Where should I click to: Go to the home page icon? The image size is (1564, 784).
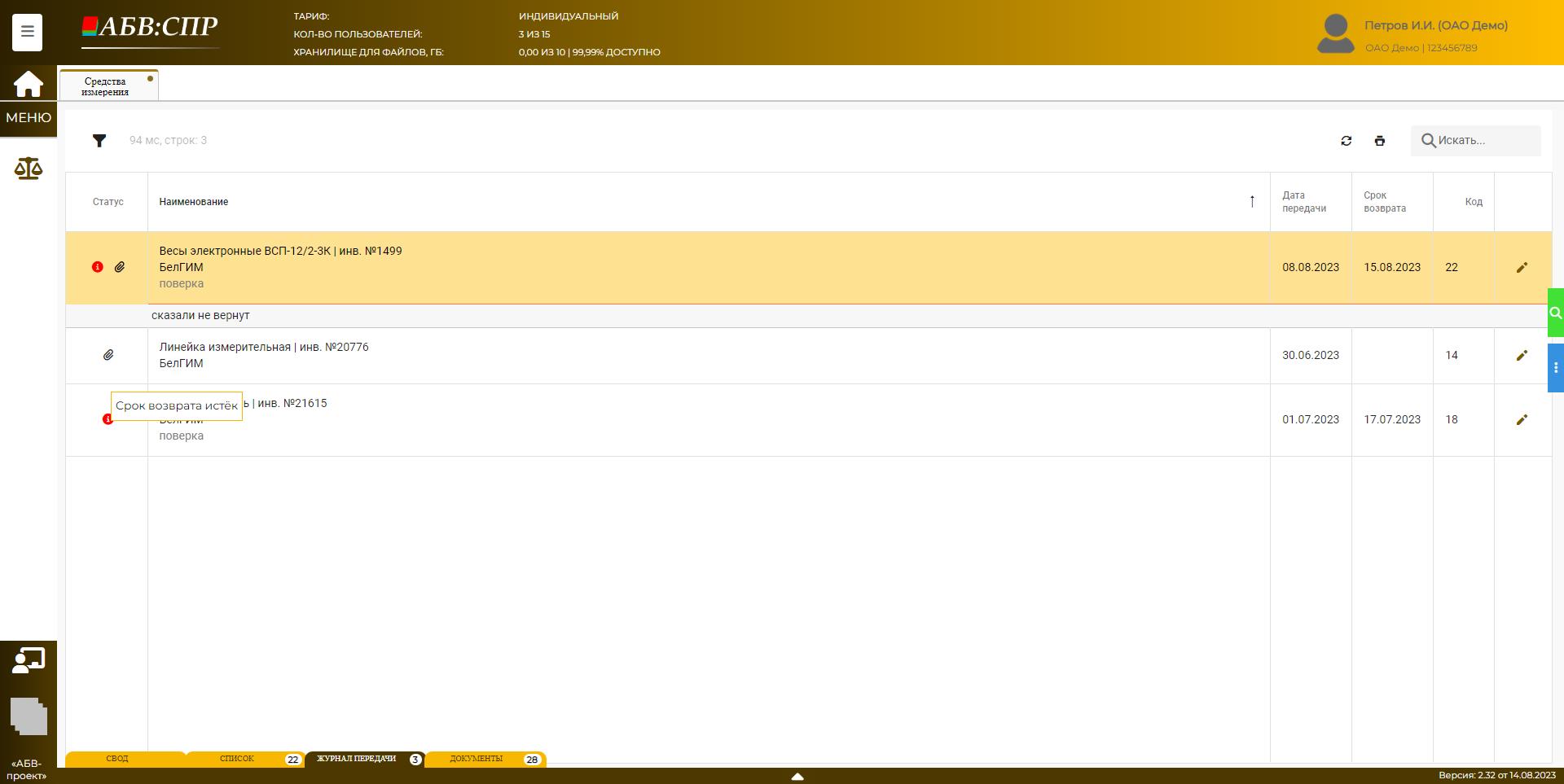(x=28, y=84)
